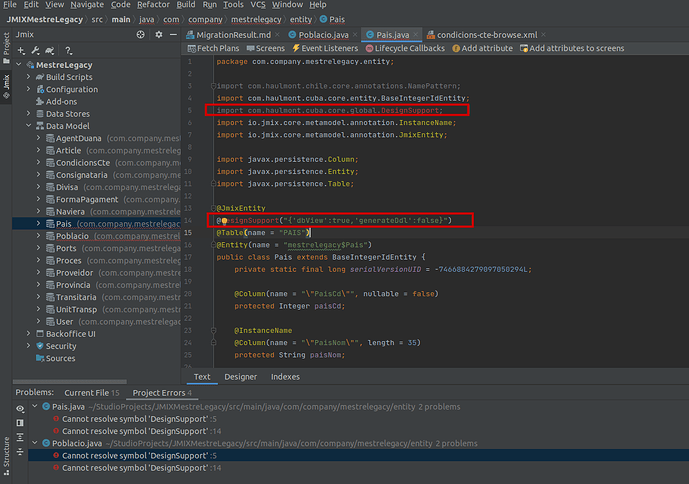Collapse Pais.java problems group
The width and height of the screenshot is (689, 484).
pyautogui.click(x=35, y=407)
